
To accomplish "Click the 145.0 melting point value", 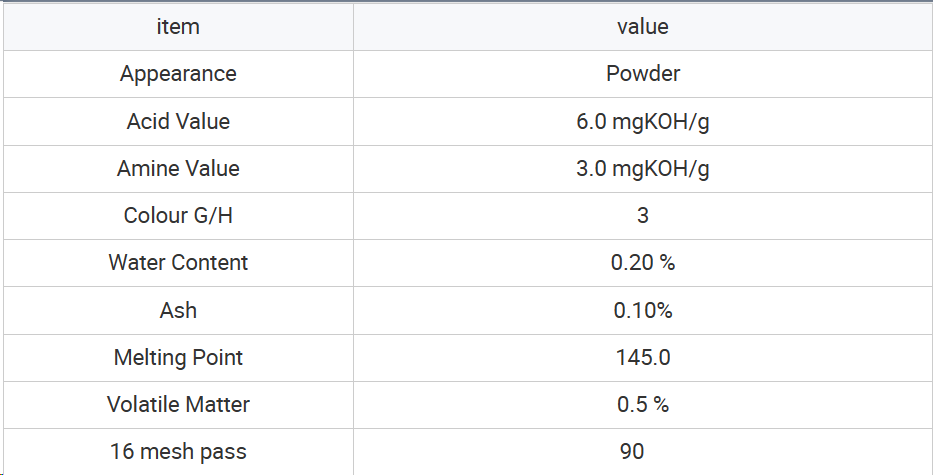I will [643, 358].
